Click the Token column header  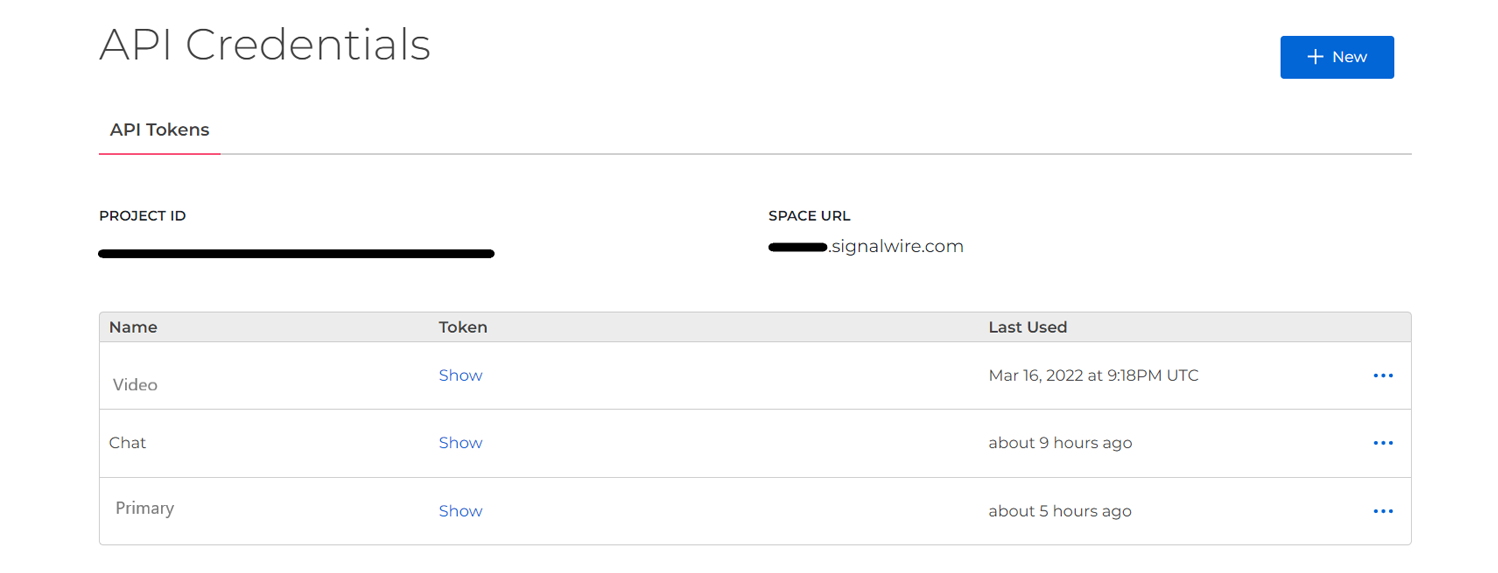coord(462,327)
